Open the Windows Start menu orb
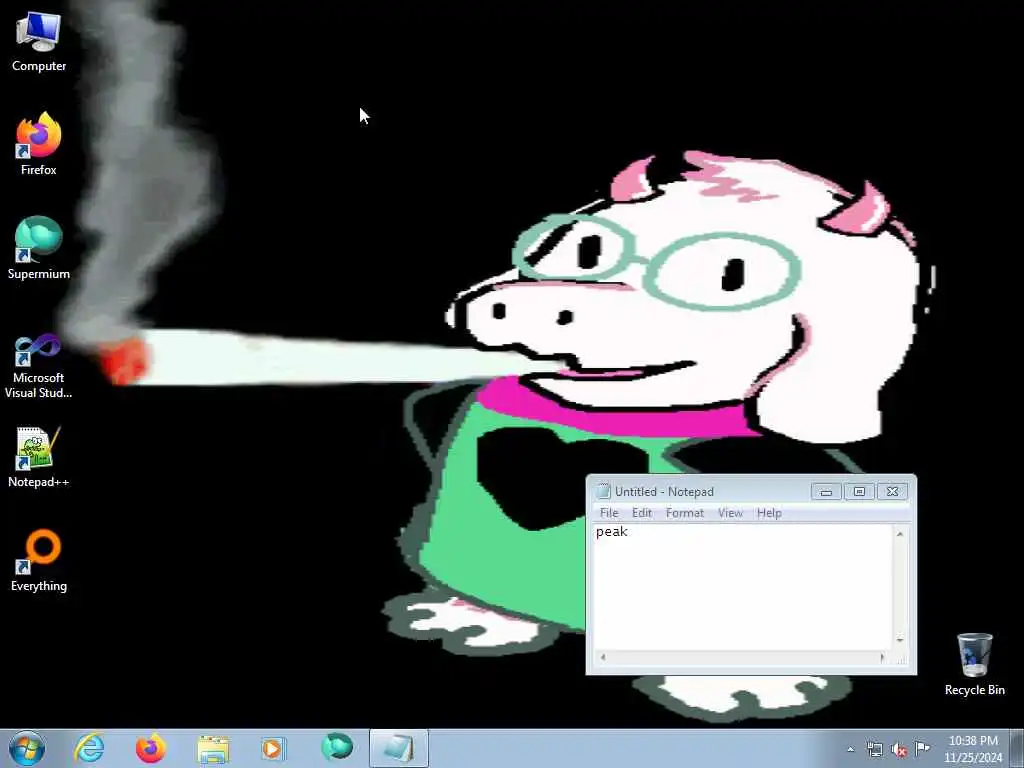The width and height of the screenshot is (1024, 768). pos(27,748)
